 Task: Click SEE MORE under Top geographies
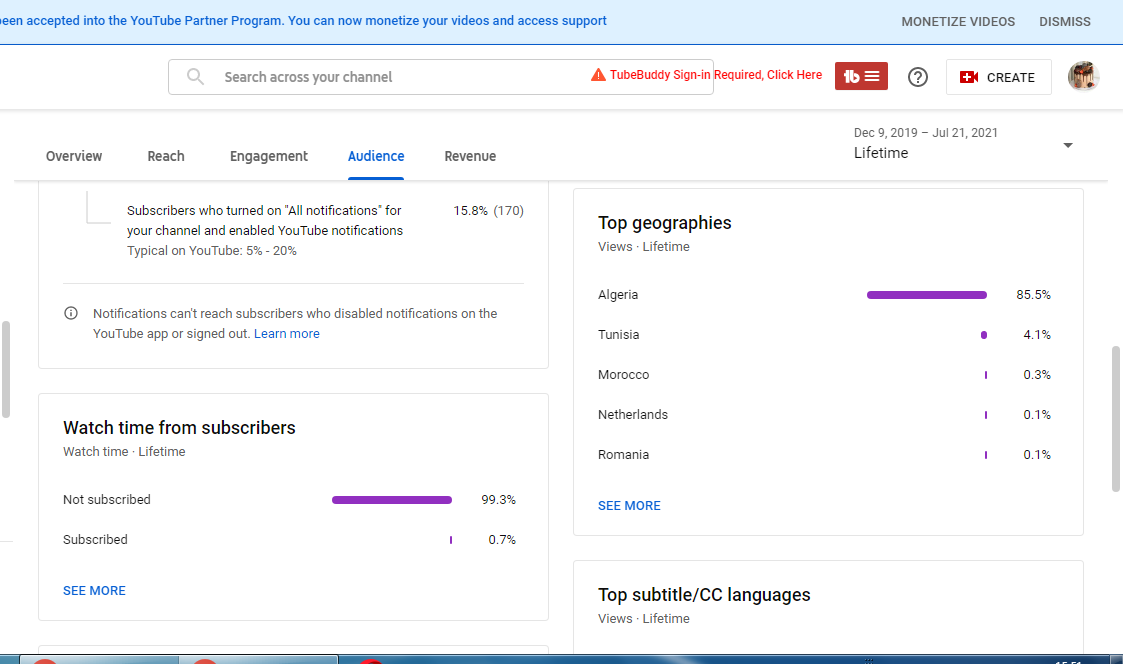629,506
